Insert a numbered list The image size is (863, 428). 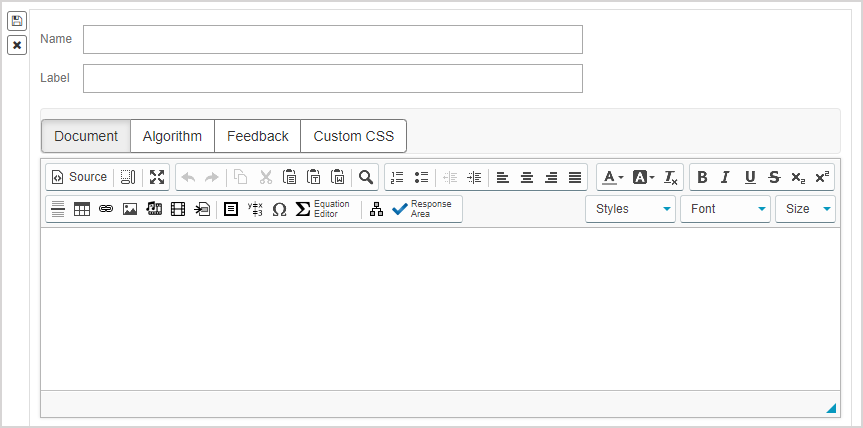(x=397, y=177)
